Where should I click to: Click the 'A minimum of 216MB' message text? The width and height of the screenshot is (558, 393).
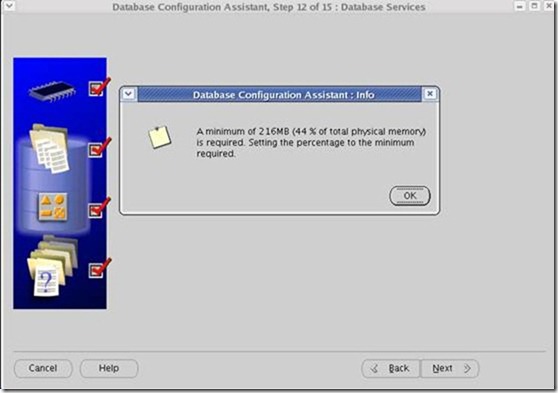click(311, 142)
